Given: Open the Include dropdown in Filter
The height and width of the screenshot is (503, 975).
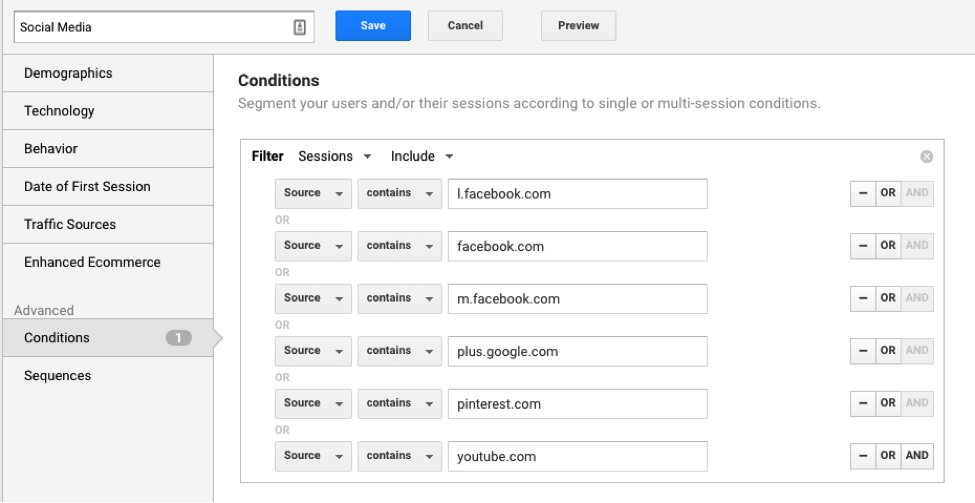Looking at the screenshot, I should [422, 157].
